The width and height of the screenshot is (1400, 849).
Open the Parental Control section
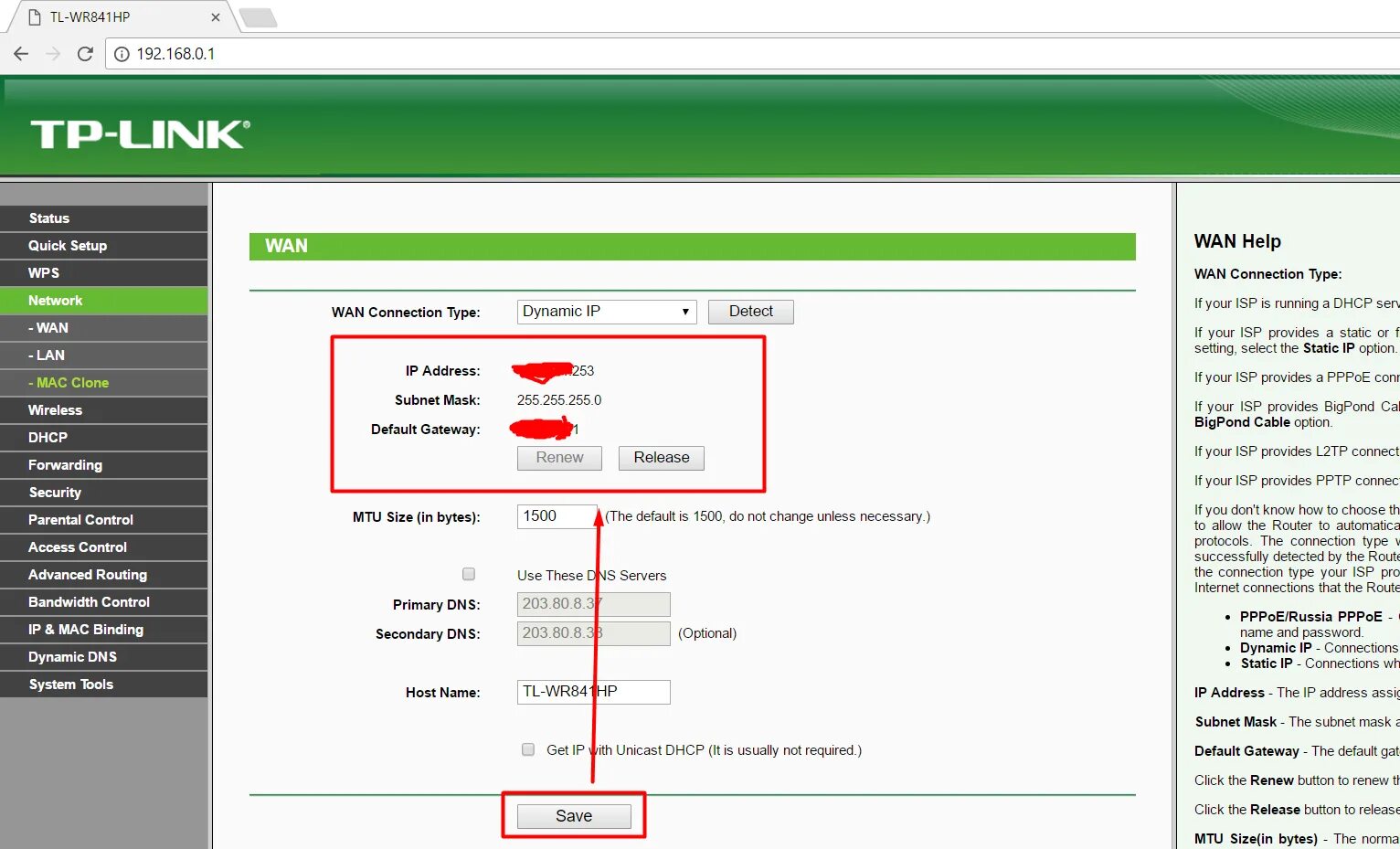click(80, 519)
